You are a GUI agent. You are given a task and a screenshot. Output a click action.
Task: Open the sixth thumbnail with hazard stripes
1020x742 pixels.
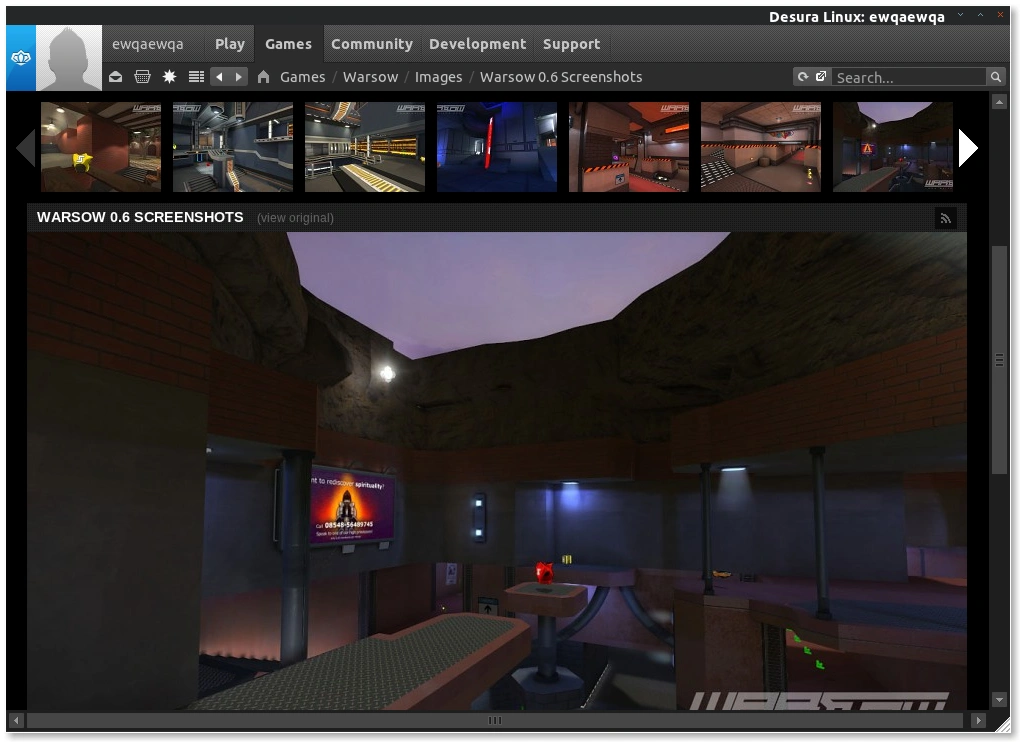tap(761, 146)
